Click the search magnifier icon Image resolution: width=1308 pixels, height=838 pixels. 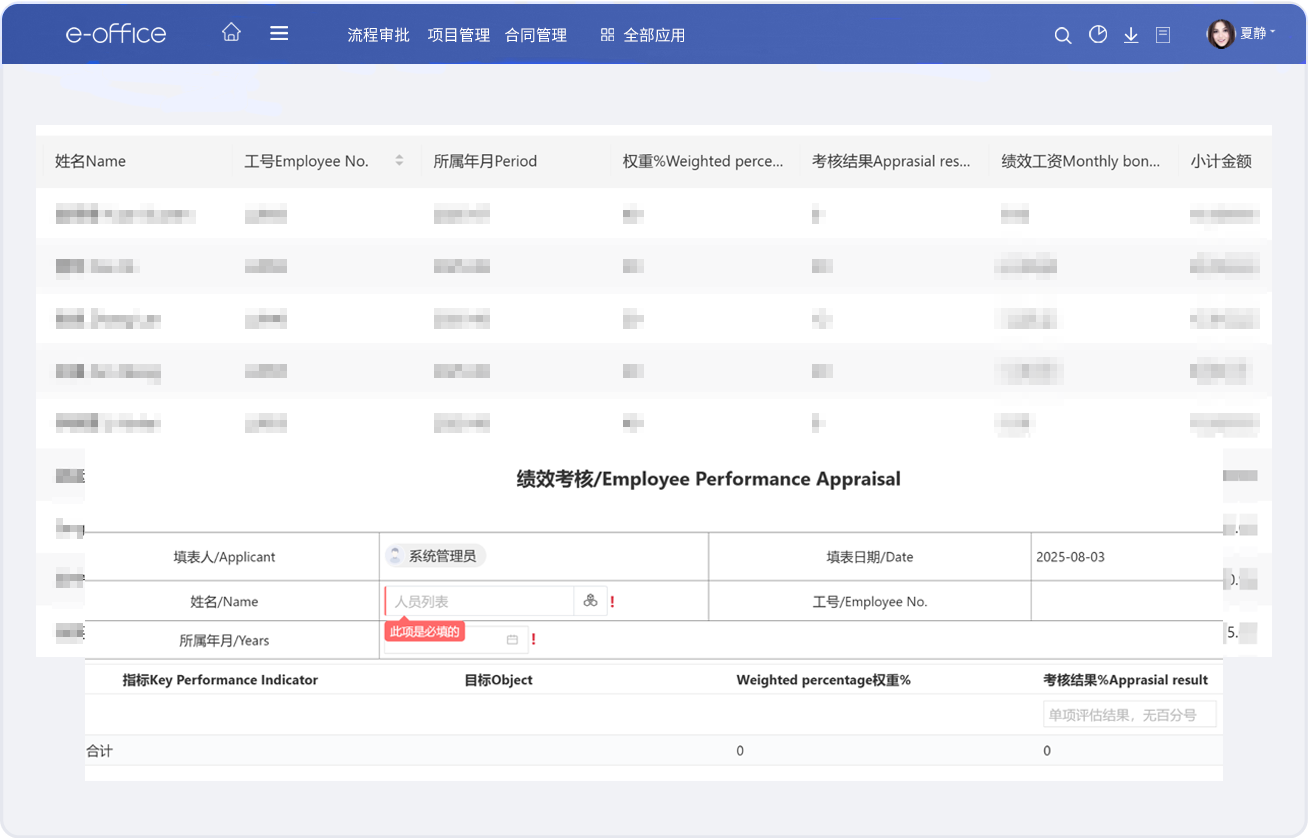[x=1063, y=35]
